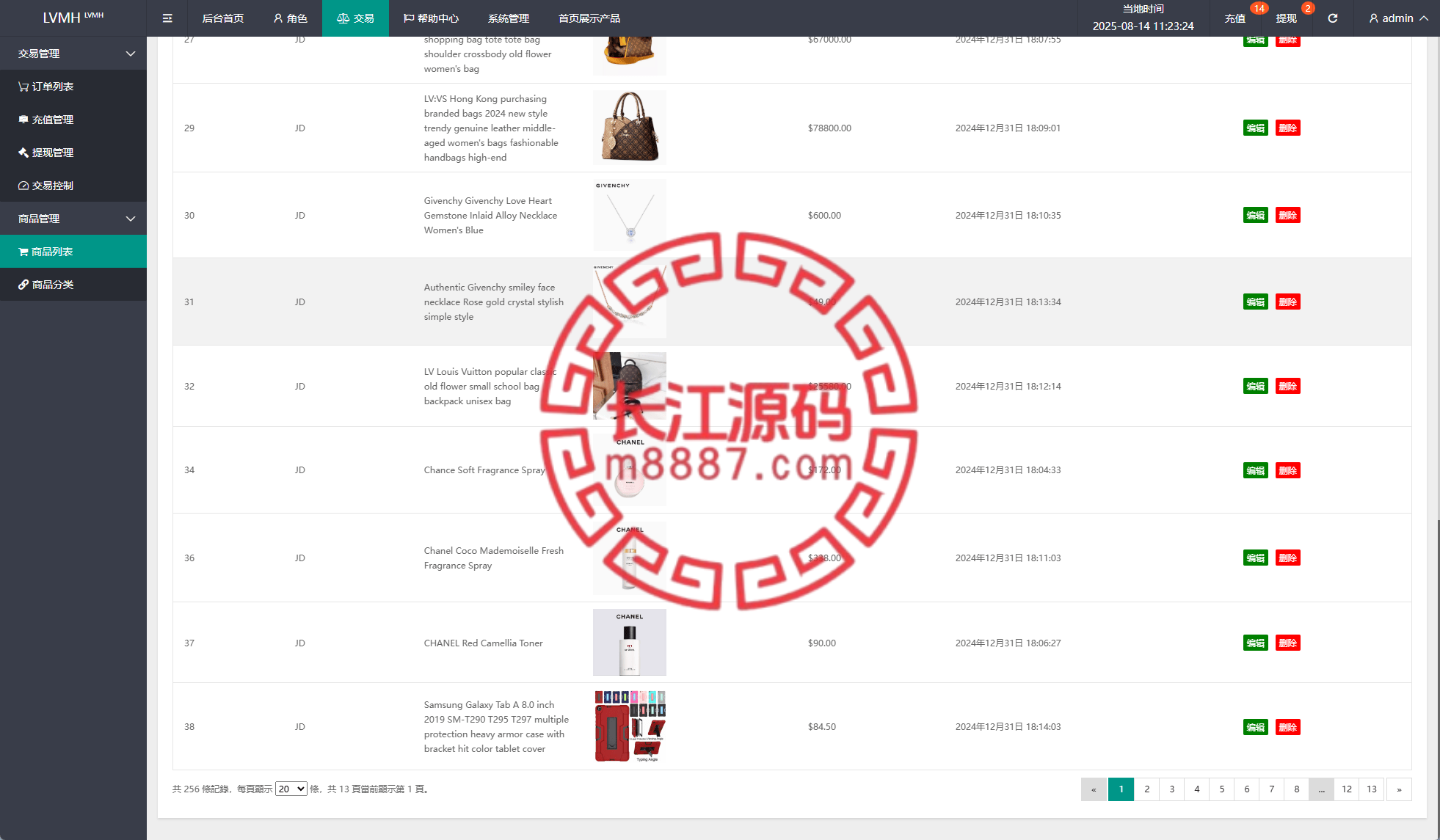This screenshot has width=1440, height=840.
Task: Open 后台首页 in top navigation
Action: click(x=223, y=18)
